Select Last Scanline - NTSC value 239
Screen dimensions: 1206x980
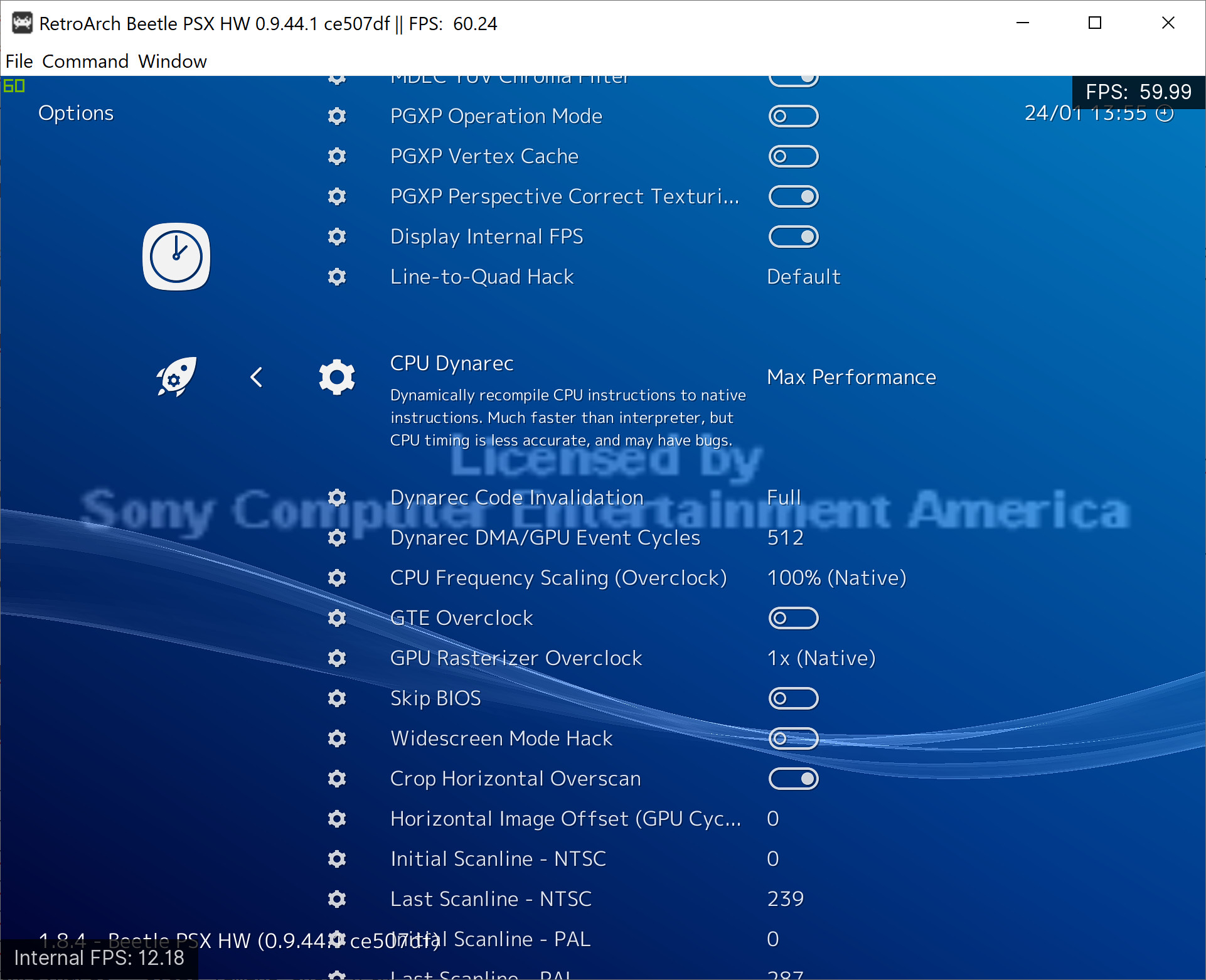(x=785, y=899)
